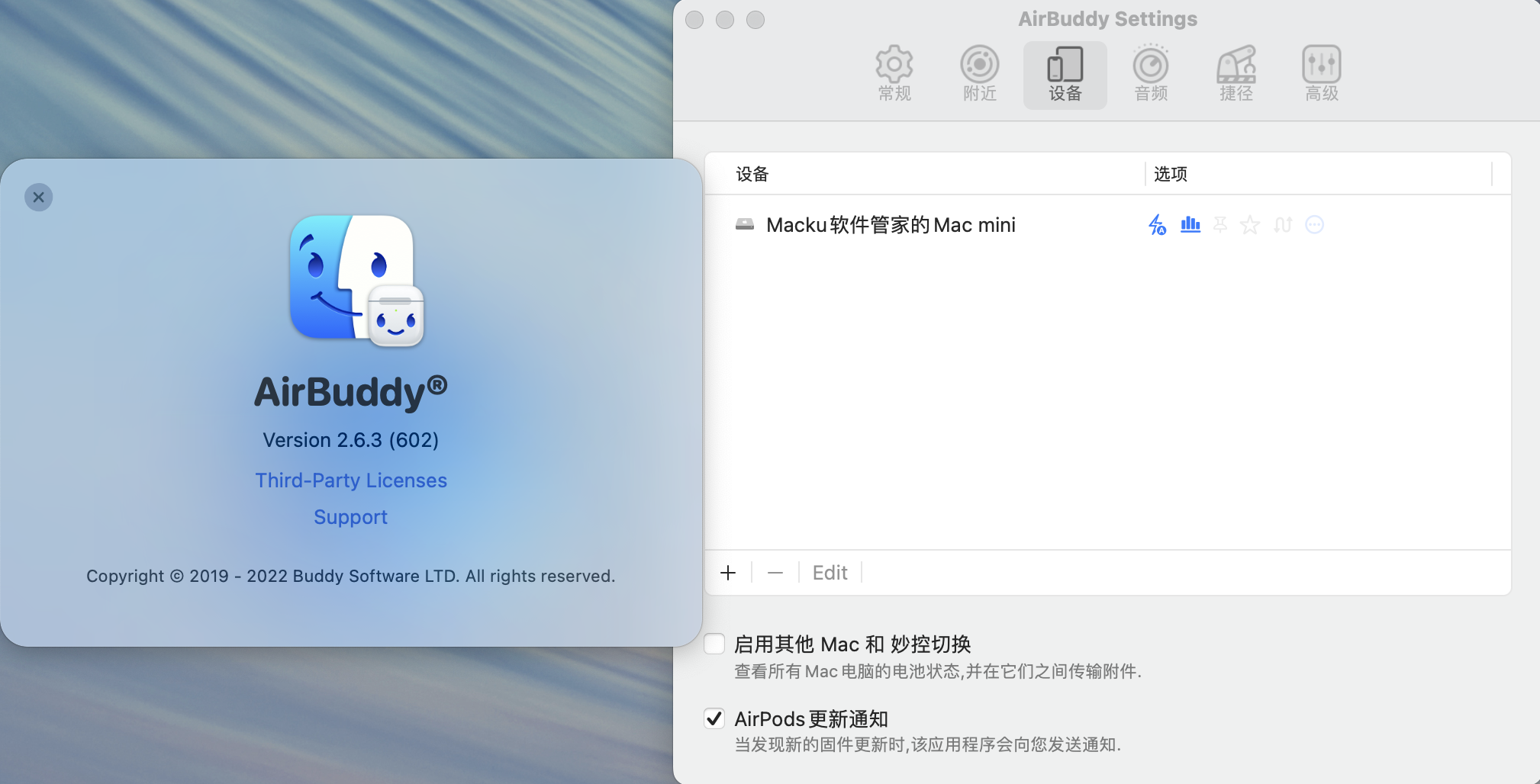Select the 设备 (Devices) tab
Screen dimensions: 1540x784
point(1065,75)
